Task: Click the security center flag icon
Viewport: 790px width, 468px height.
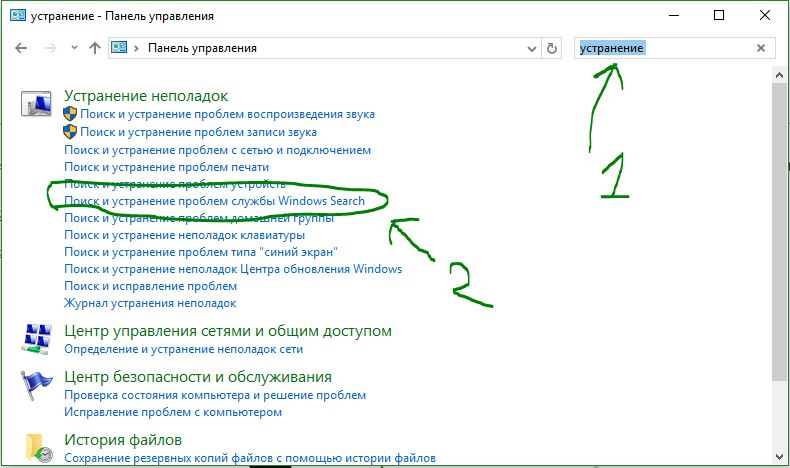Action: click(36, 385)
